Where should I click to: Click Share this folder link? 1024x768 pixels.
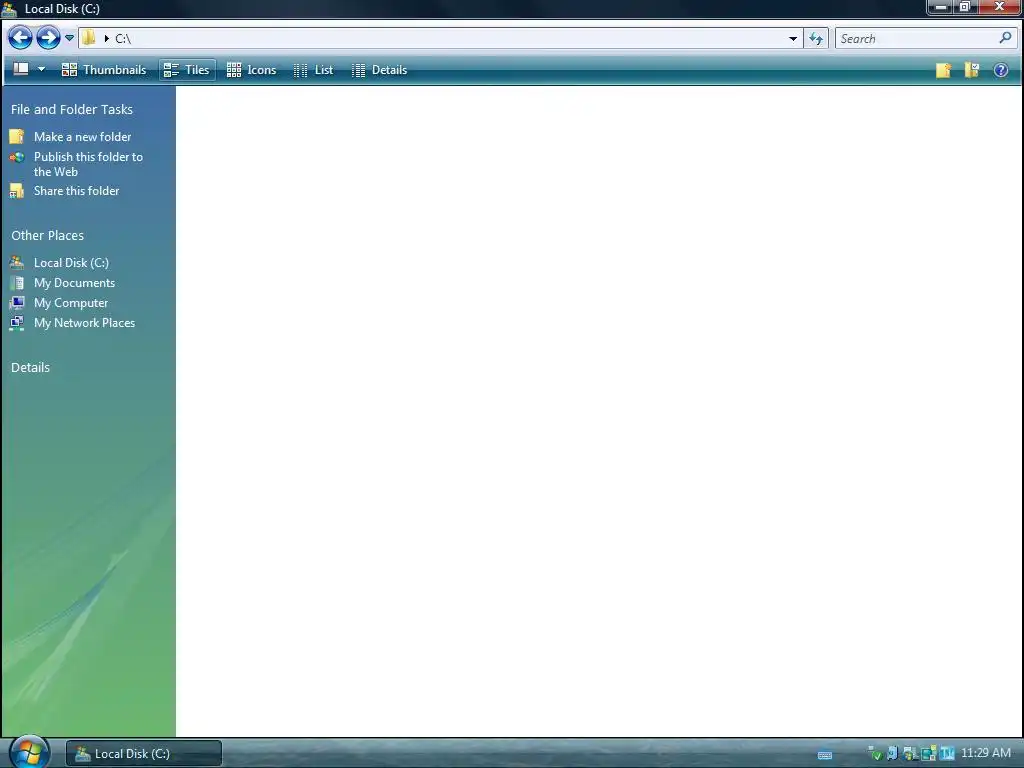pos(76,191)
